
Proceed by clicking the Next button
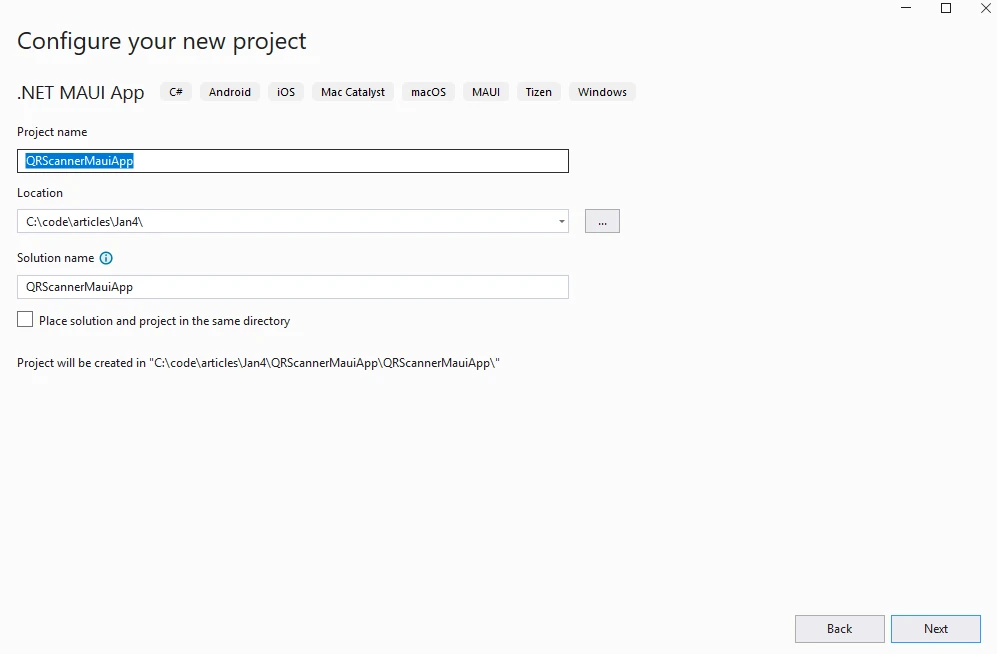coord(936,629)
